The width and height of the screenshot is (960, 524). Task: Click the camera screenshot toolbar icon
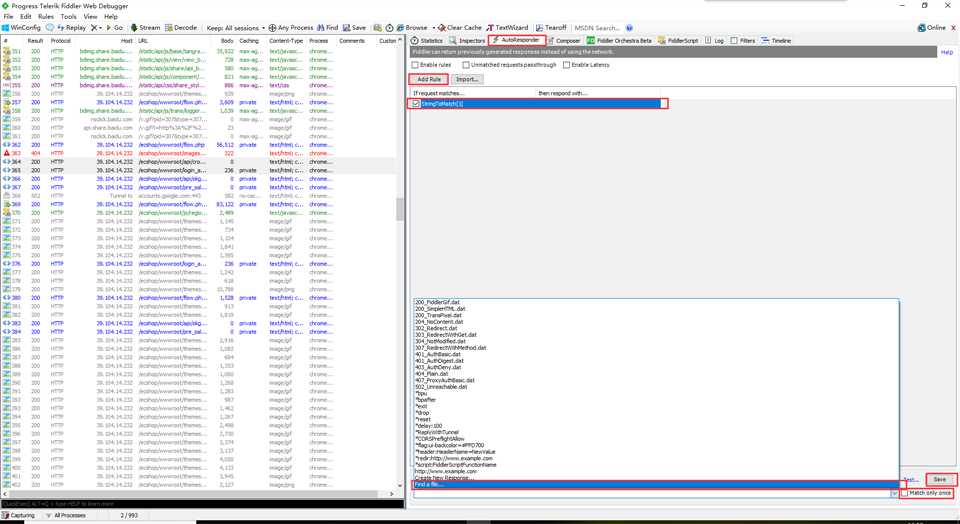(x=378, y=28)
